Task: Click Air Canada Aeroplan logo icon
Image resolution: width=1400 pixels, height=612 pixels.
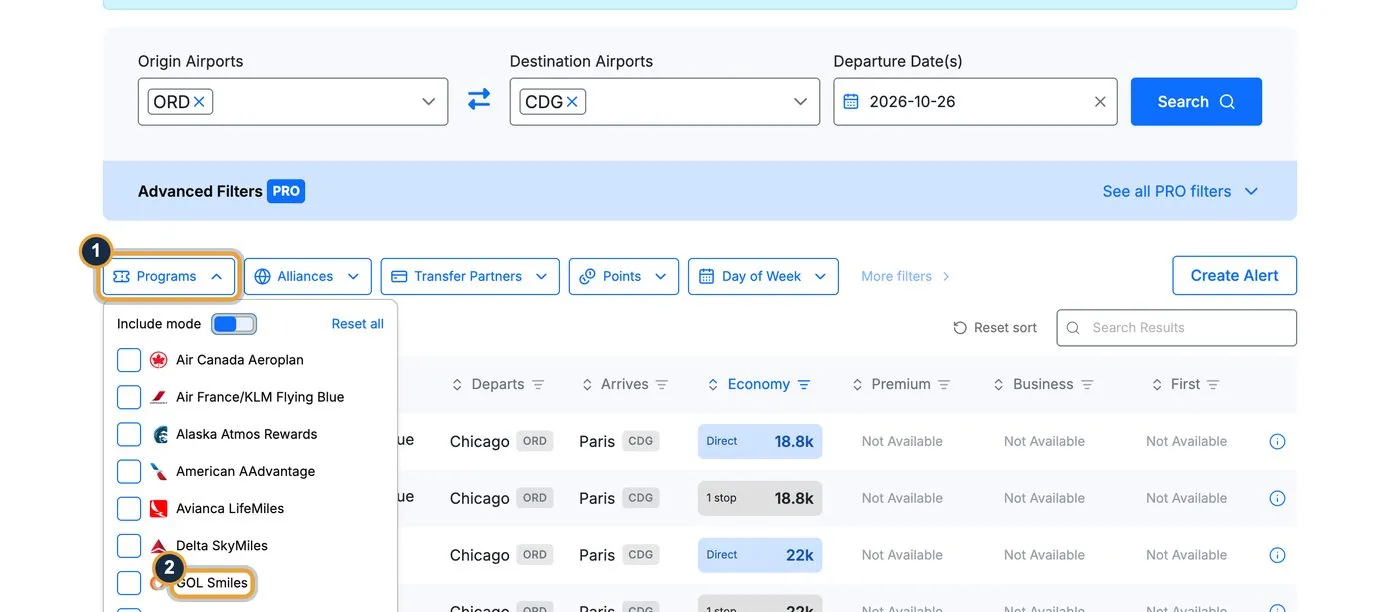Action: (158, 360)
